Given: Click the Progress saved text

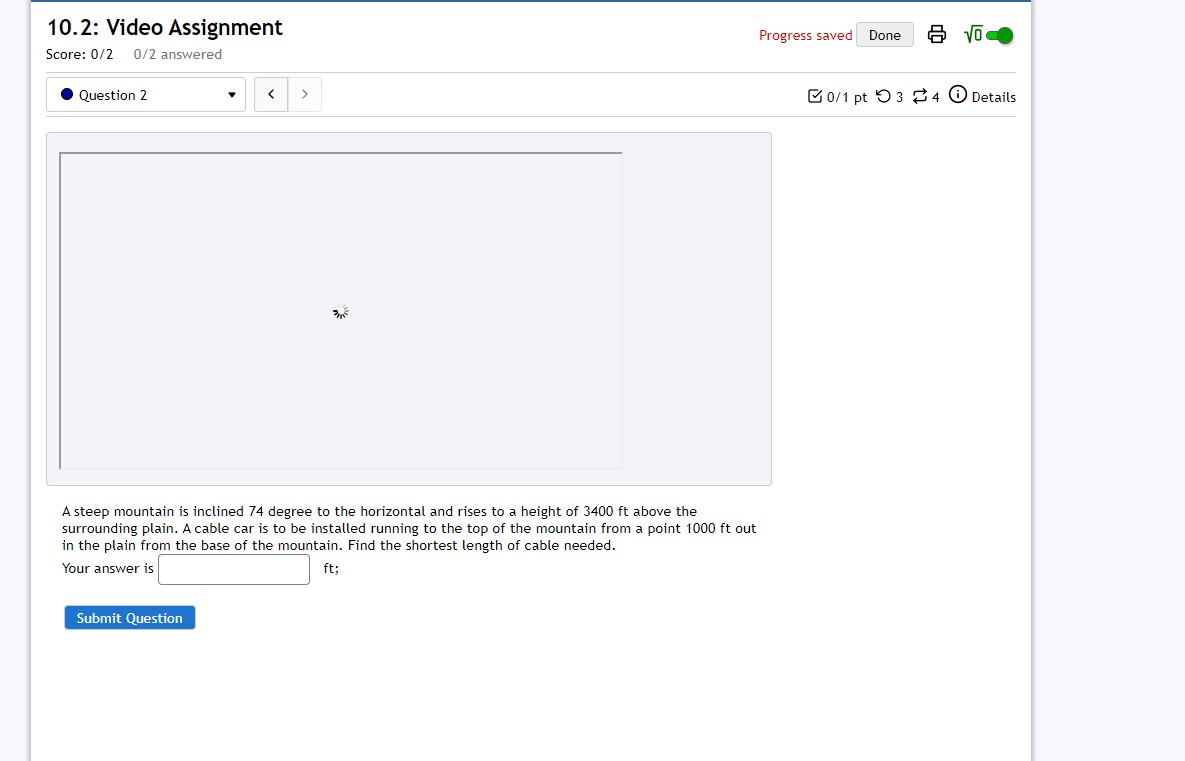Looking at the screenshot, I should point(805,36).
